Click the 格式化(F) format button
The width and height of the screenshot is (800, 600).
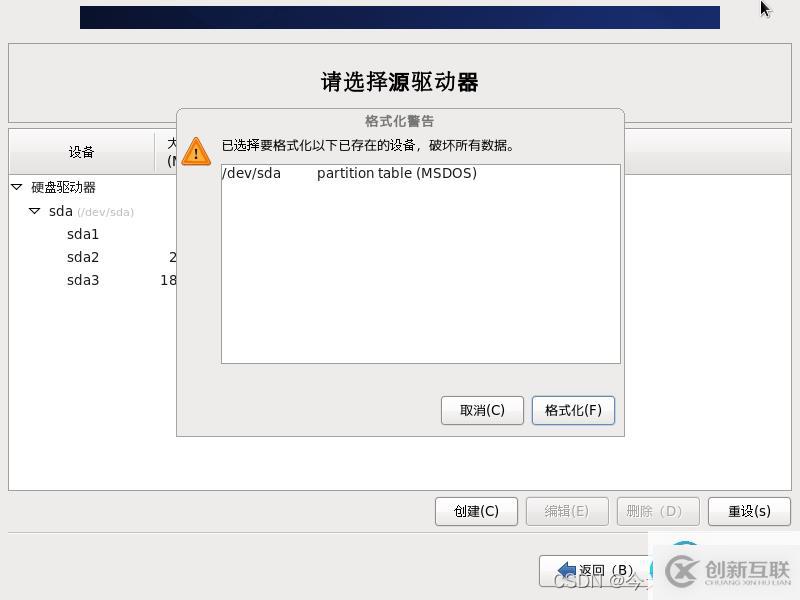(x=573, y=410)
